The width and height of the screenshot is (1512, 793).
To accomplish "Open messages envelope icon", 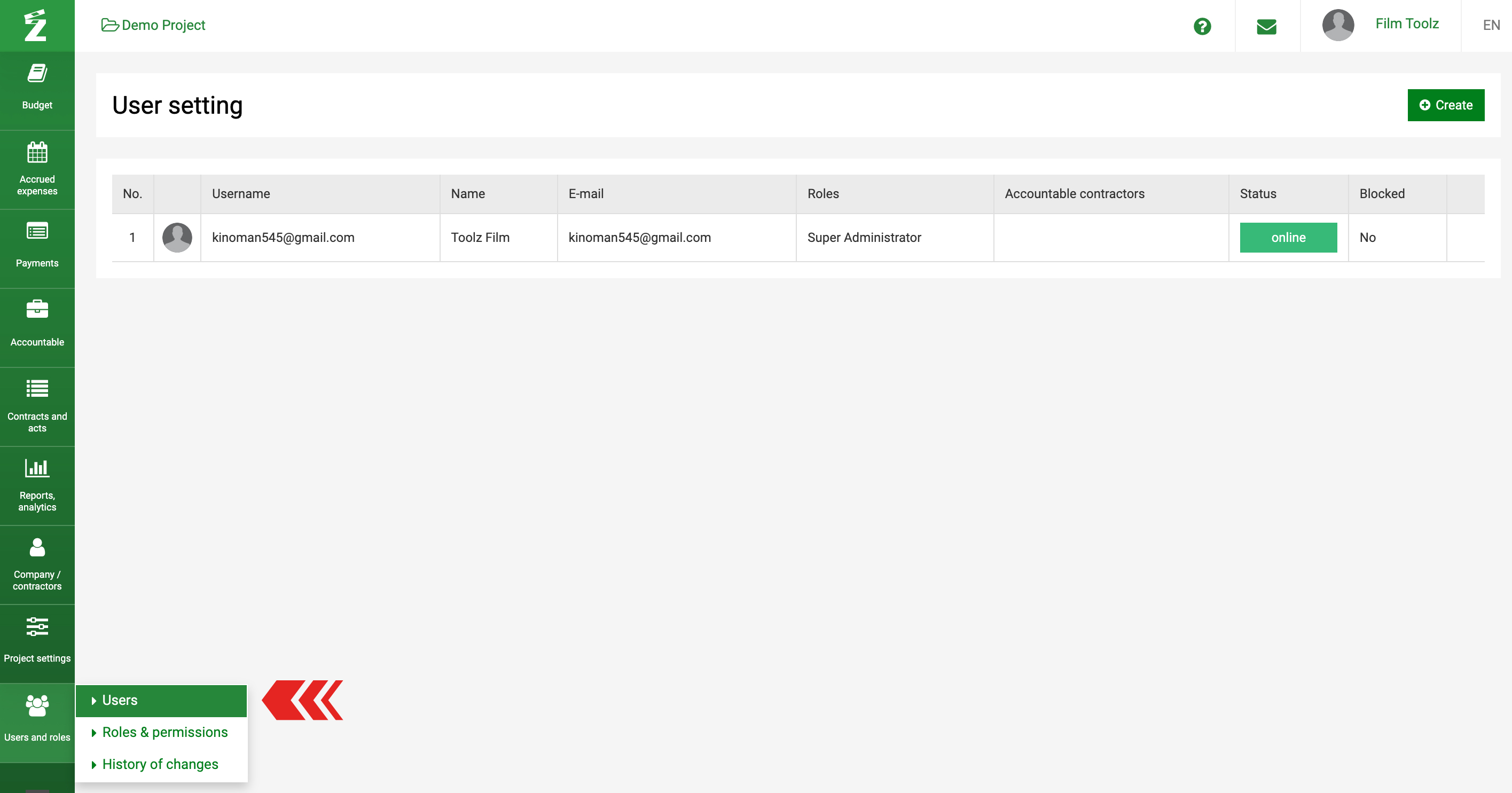I will click(1267, 27).
